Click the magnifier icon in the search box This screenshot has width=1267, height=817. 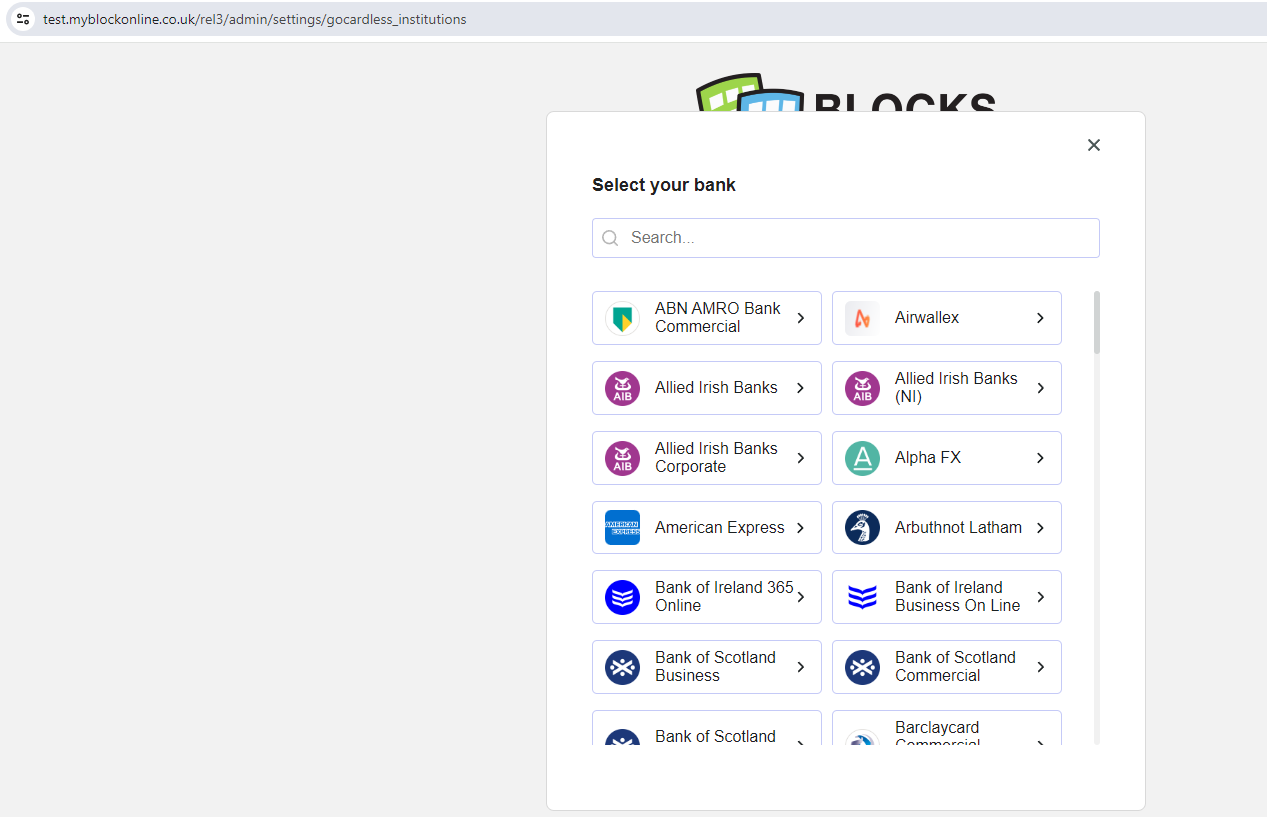click(x=610, y=238)
